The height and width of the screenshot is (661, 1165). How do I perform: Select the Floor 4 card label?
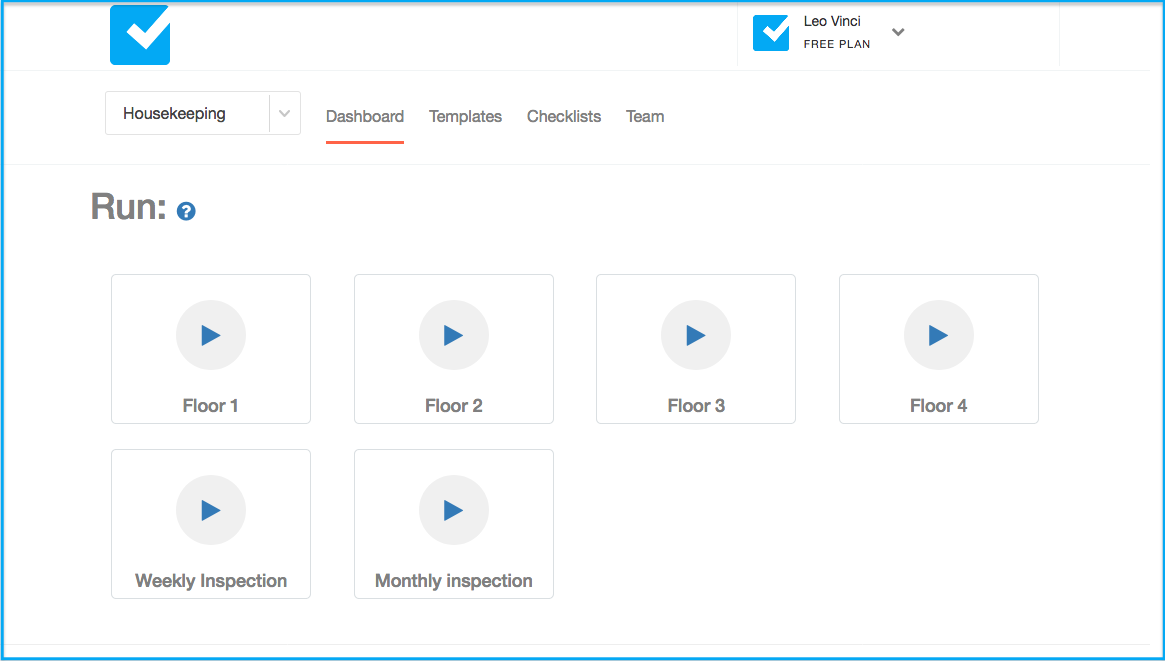pos(938,406)
